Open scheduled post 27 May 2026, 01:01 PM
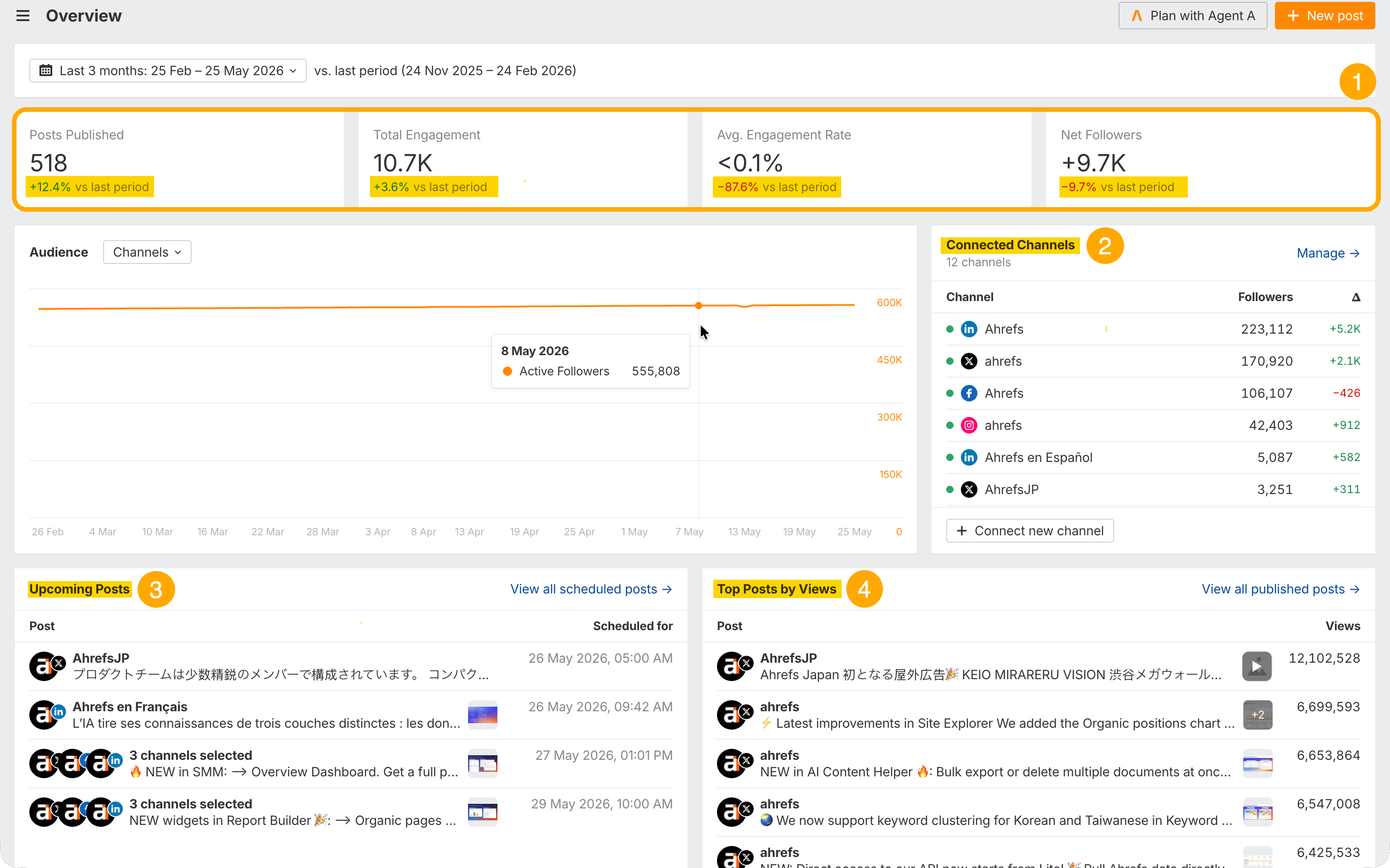 351,764
